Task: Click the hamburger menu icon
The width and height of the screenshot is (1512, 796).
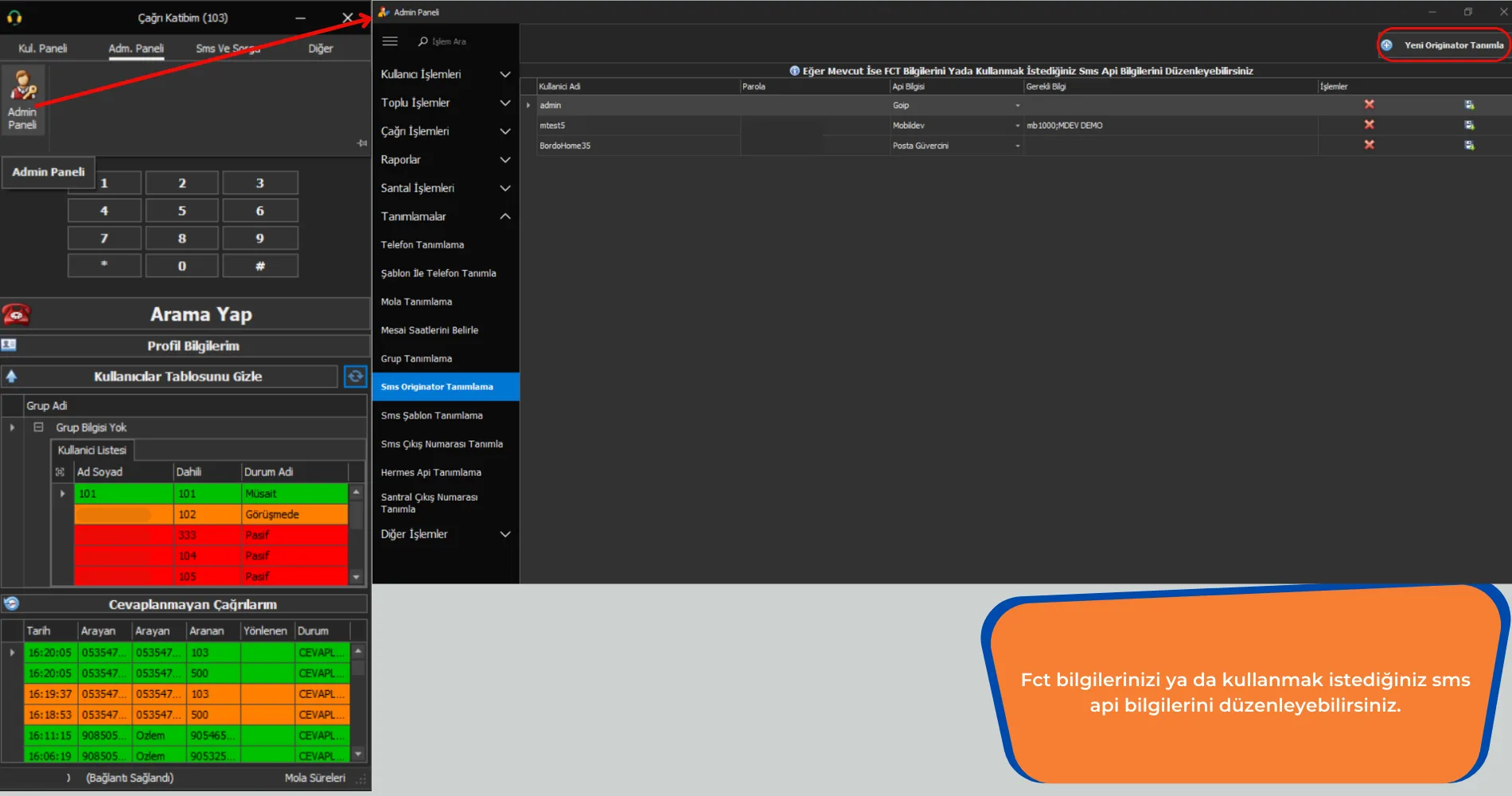Action: pos(390,41)
